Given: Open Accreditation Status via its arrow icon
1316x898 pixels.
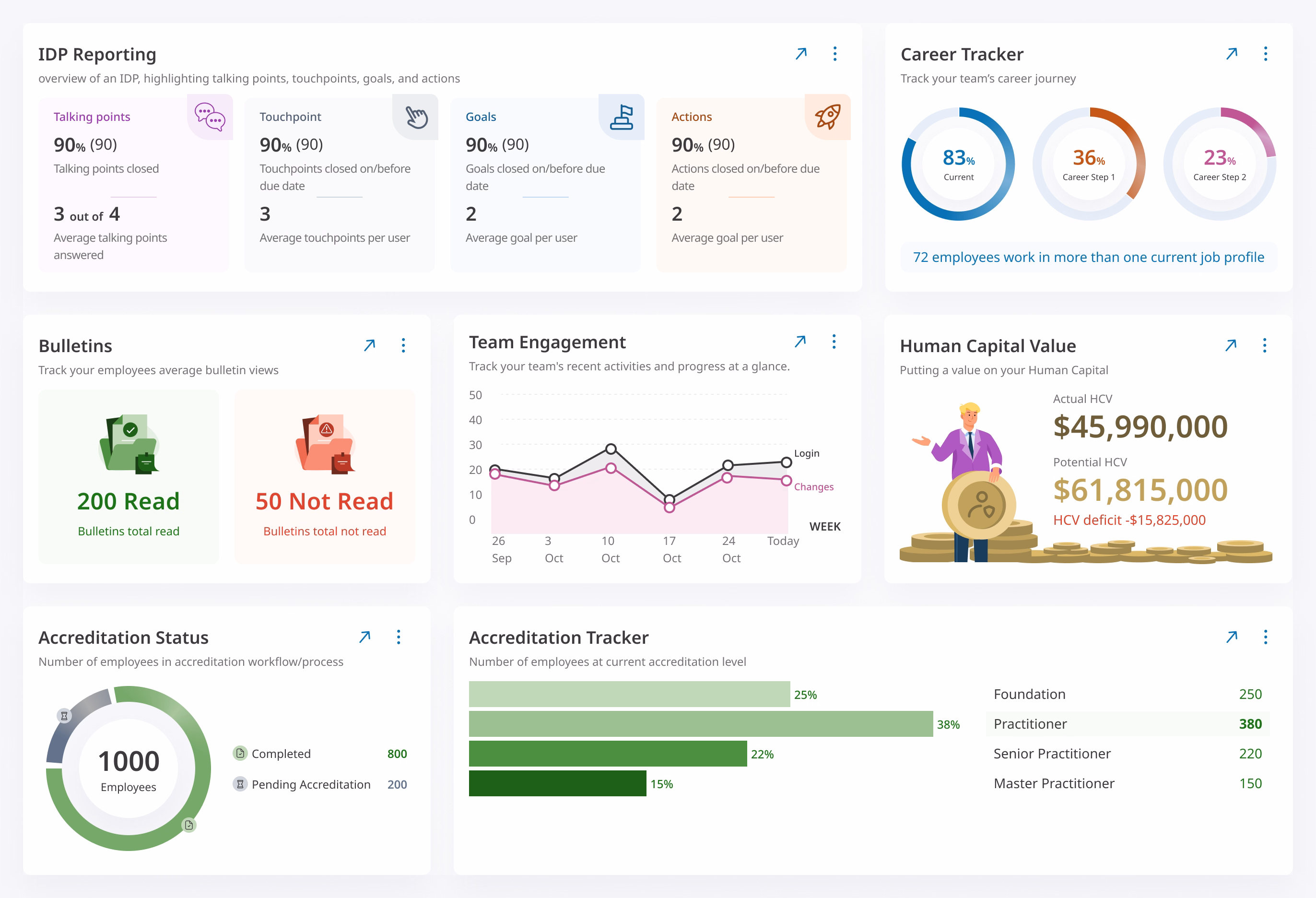Looking at the screenshot, I should [x=364, y=637].
